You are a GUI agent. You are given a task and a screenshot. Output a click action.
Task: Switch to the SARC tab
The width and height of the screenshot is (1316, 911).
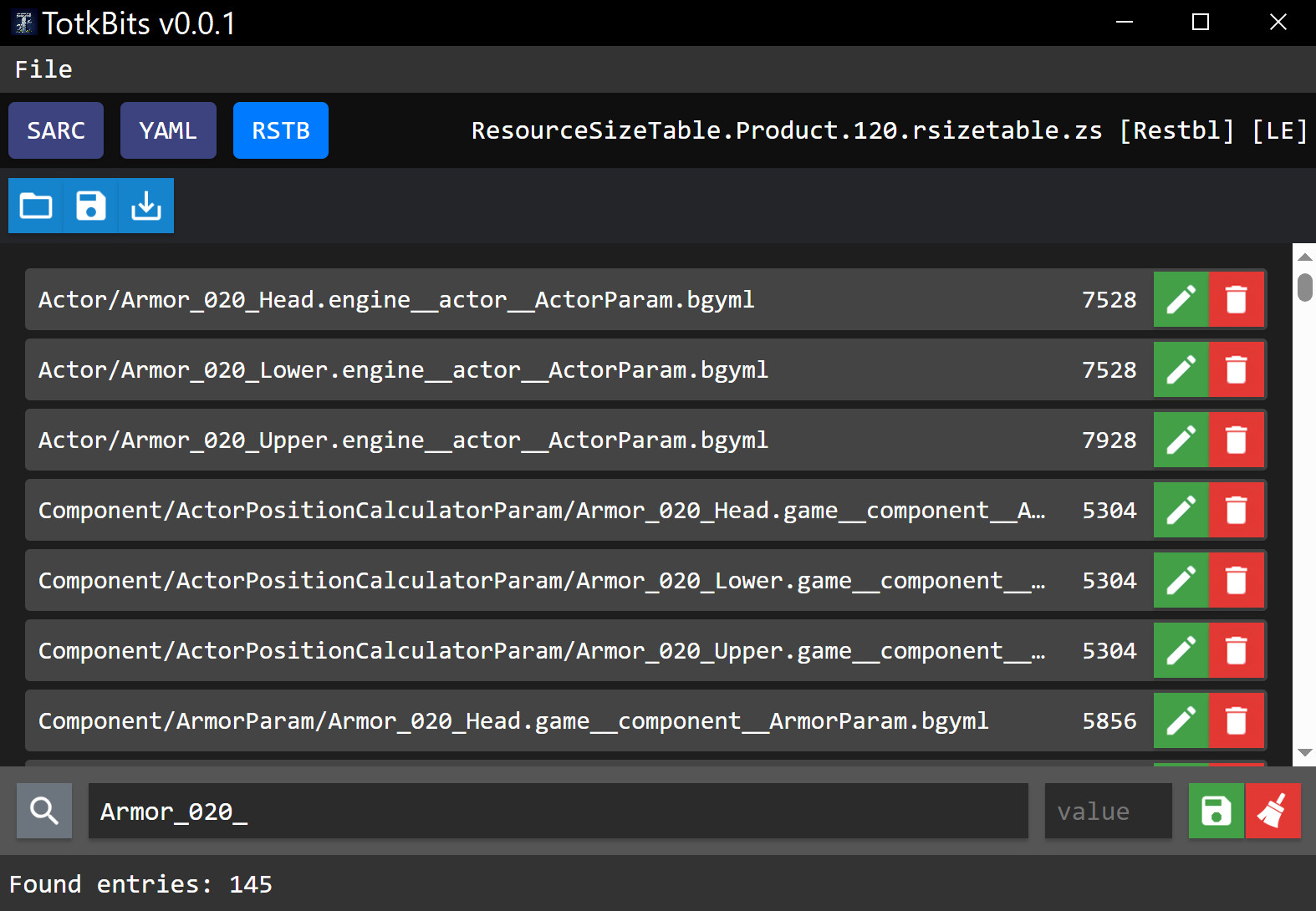tap(56, 130)
